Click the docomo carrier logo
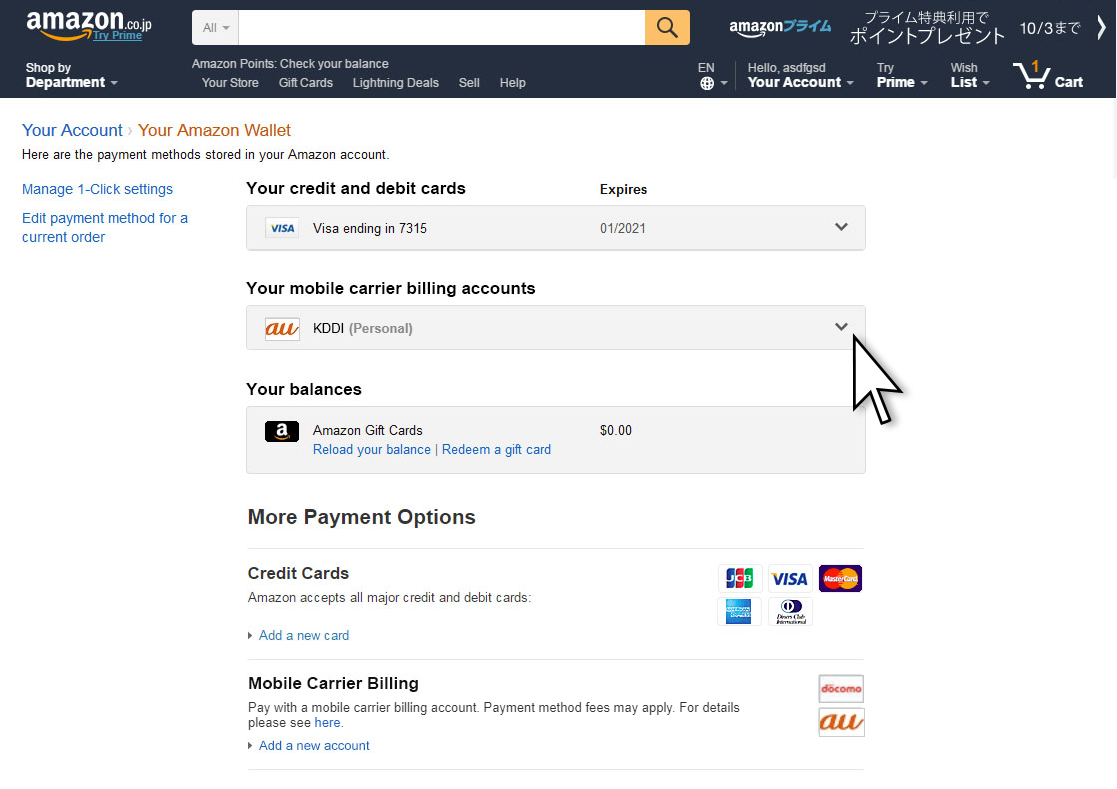 (841, 689)
